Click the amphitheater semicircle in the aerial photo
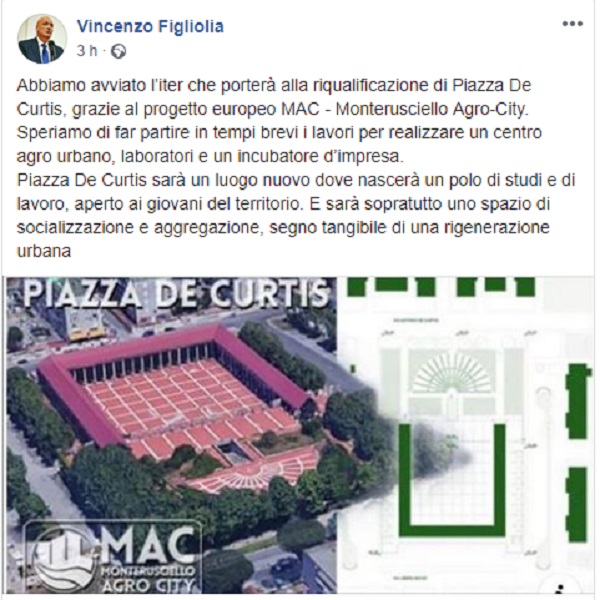 tap(253, 471)
